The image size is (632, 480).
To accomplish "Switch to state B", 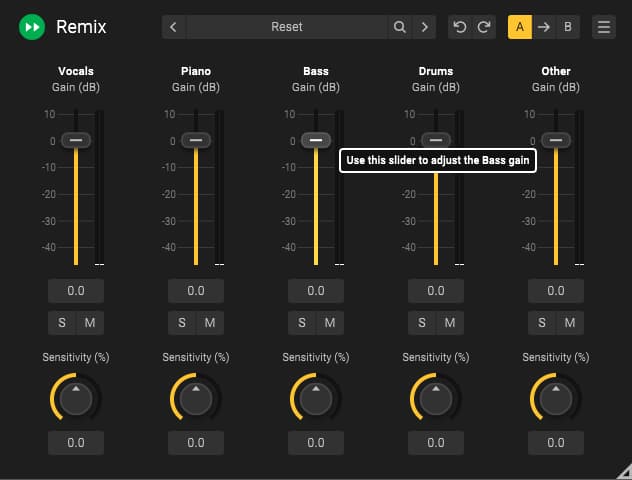I will (x=568, y=27).
